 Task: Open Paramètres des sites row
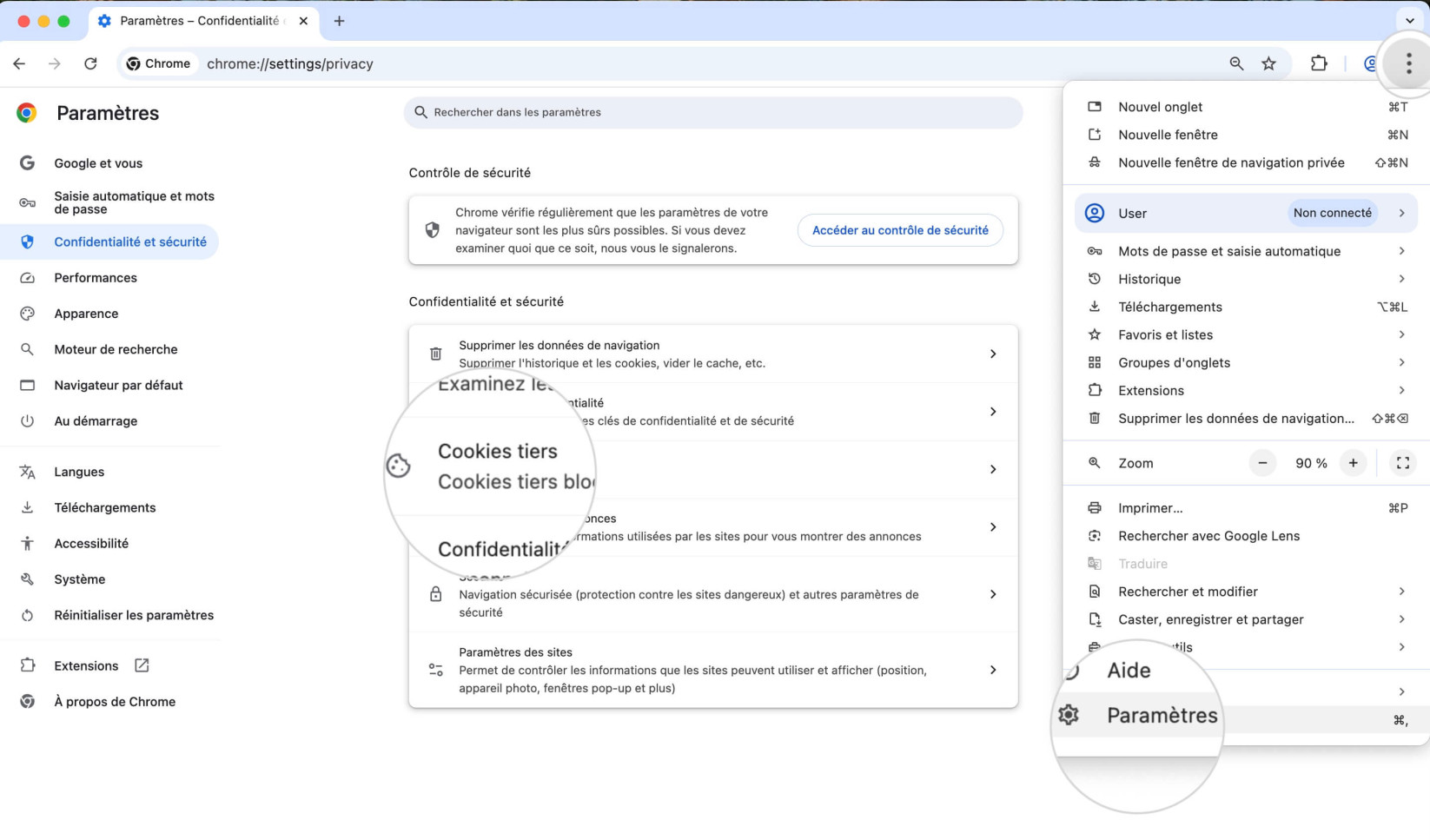713,670
